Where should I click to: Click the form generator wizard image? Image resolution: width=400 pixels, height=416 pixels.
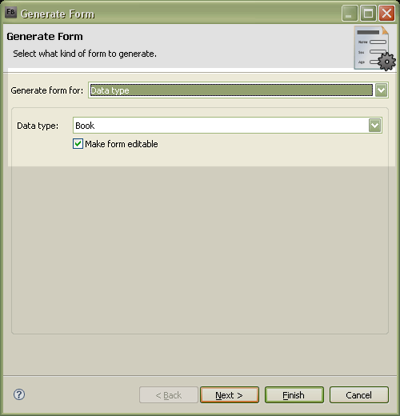click(374, 48)
